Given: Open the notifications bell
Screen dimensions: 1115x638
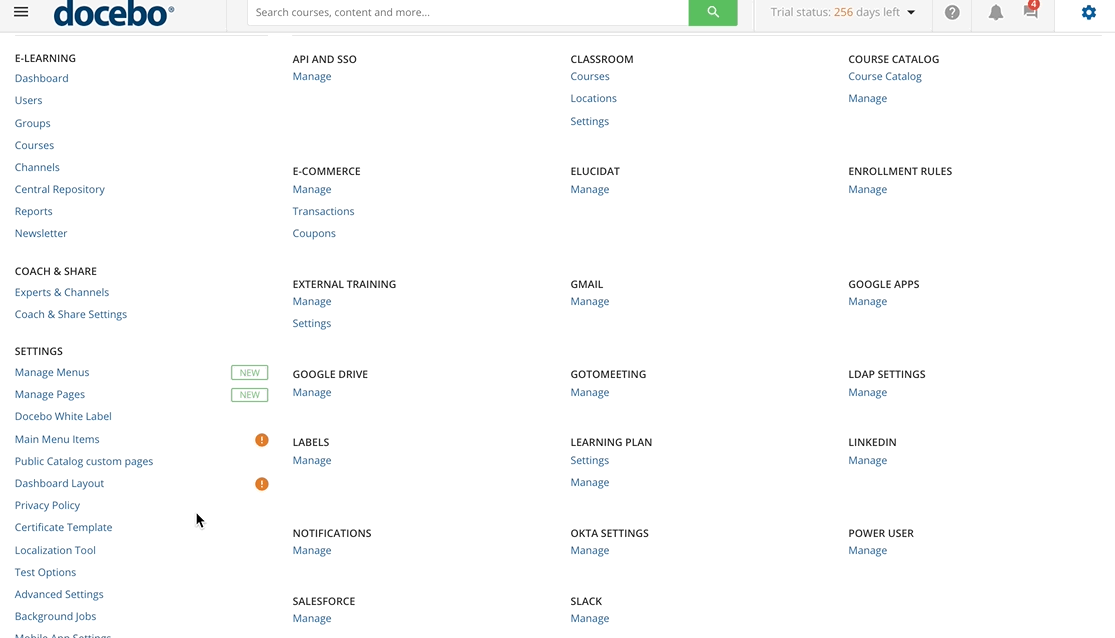Looking at the screenshot, I should 996,12.
